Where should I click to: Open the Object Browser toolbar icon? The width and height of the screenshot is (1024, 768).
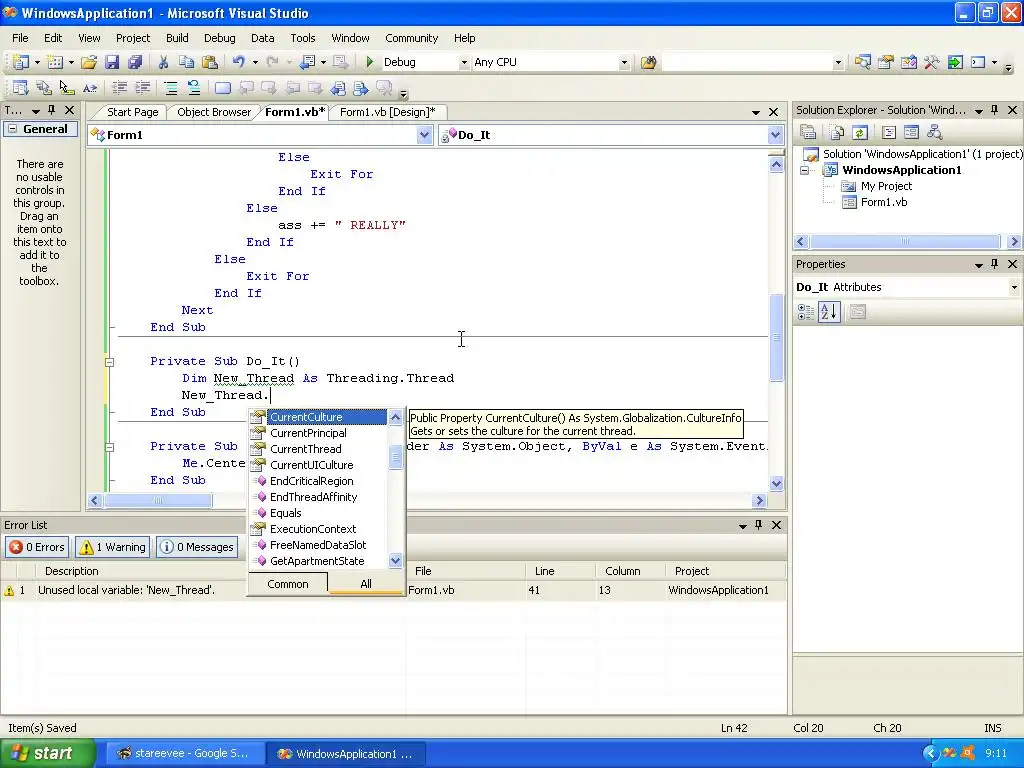pos(908,62)
